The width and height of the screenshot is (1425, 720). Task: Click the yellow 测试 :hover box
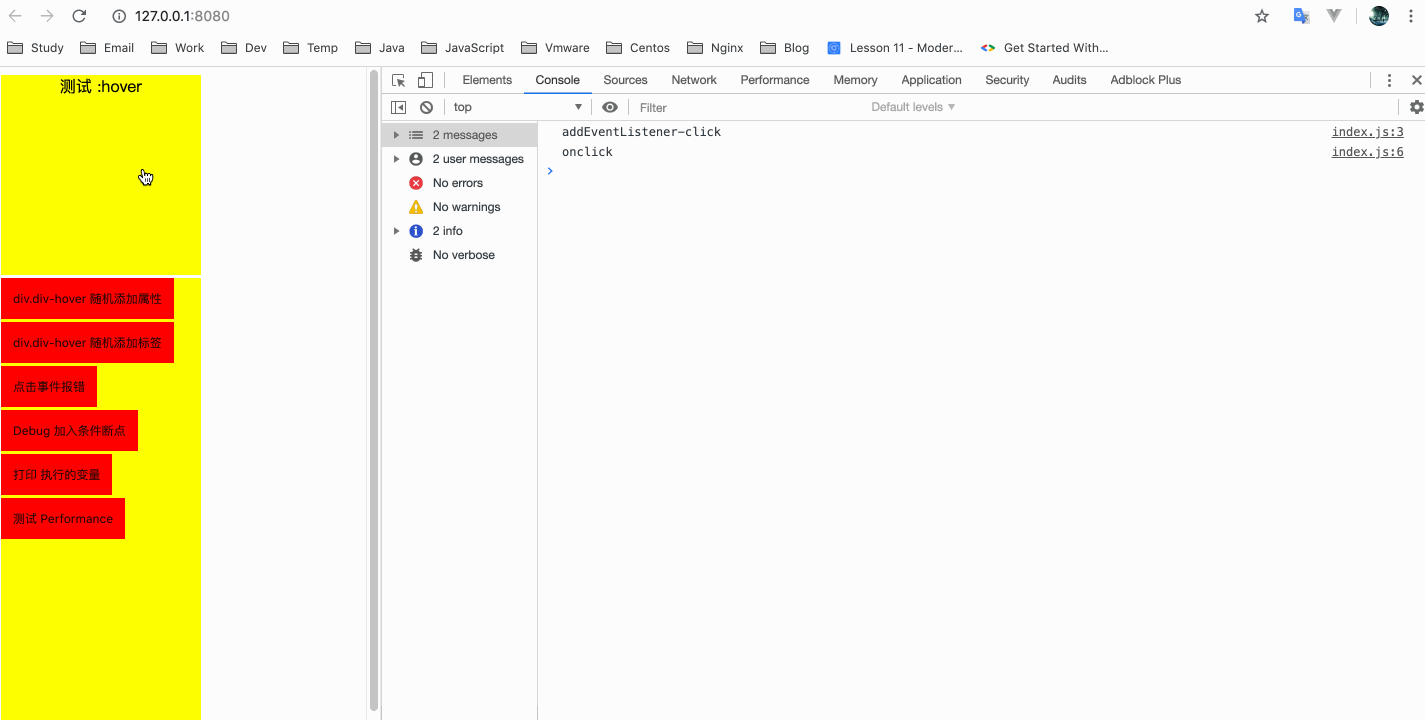[101, 175]
